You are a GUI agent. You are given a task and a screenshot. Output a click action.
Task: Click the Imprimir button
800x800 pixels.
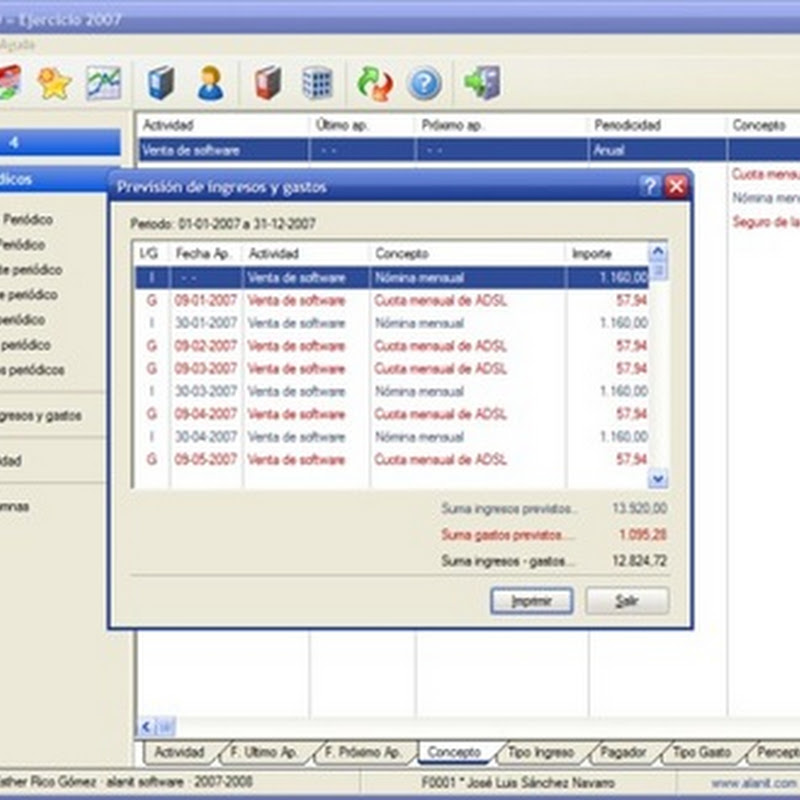[x=532, y=601]
